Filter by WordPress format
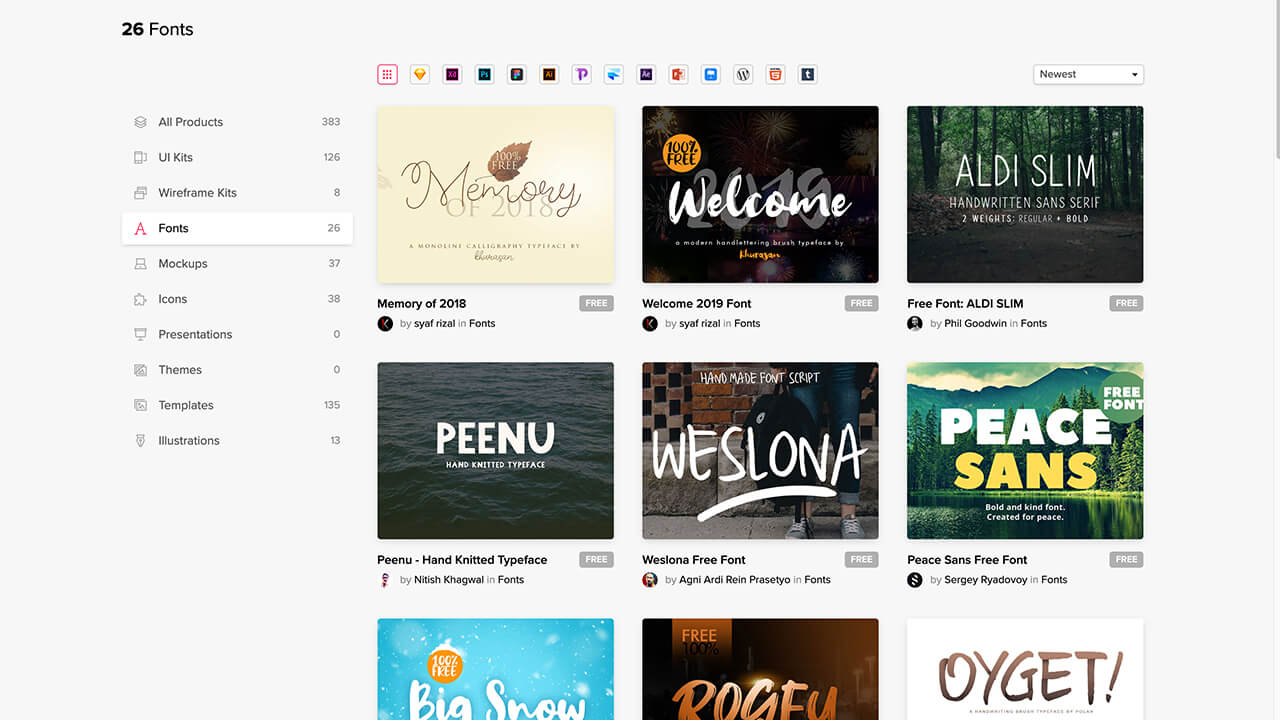1280x720 pixels. [x=743, y=74]
